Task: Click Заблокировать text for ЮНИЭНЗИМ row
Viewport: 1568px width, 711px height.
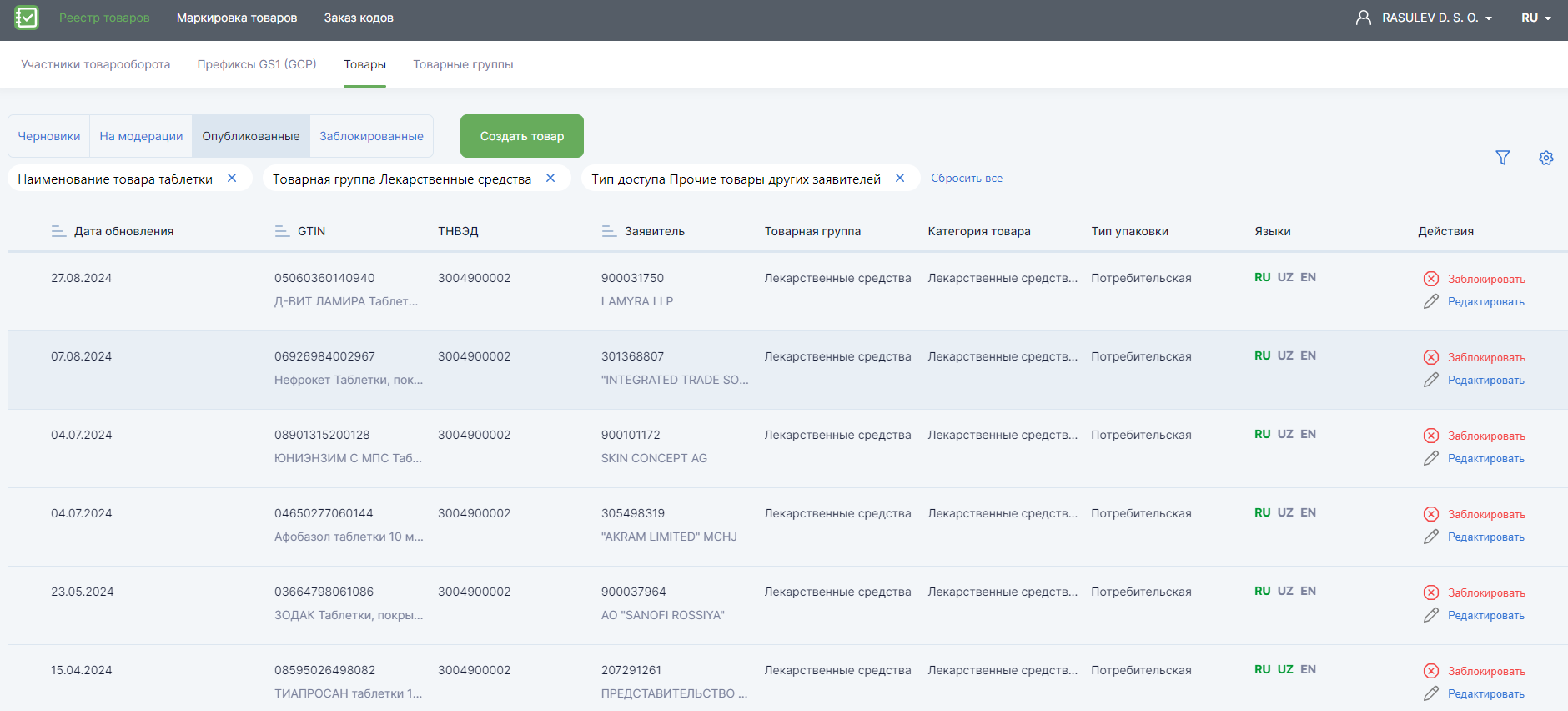Action: pyautogui.click(x=1486, y=436)
